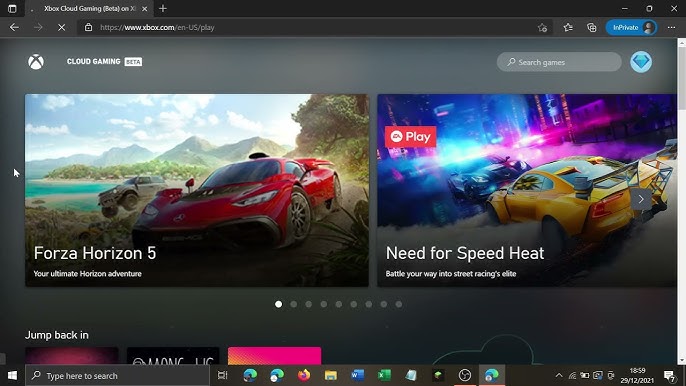The width and height of the screenshot is (686, 386).
Task: Select the ninth carousel dot
Action: point(399,304)
